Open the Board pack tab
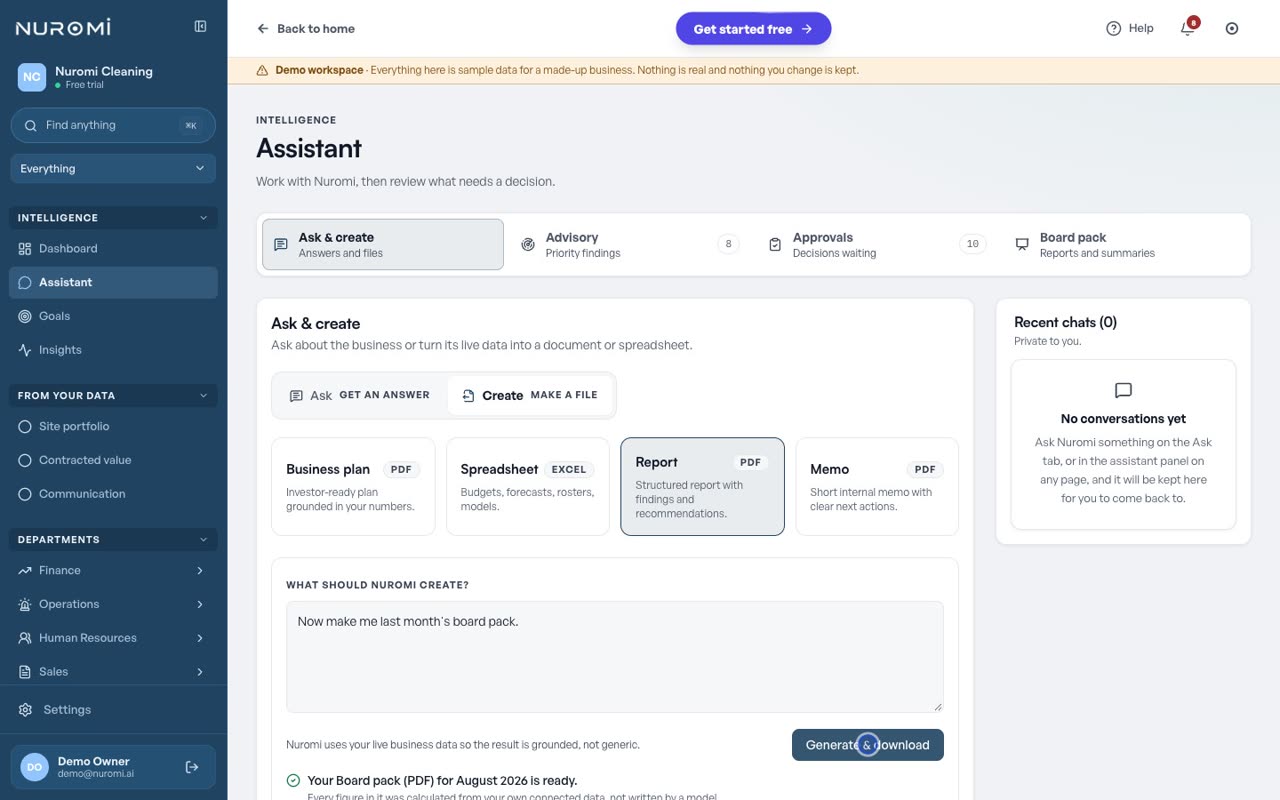 (1124, 245)
